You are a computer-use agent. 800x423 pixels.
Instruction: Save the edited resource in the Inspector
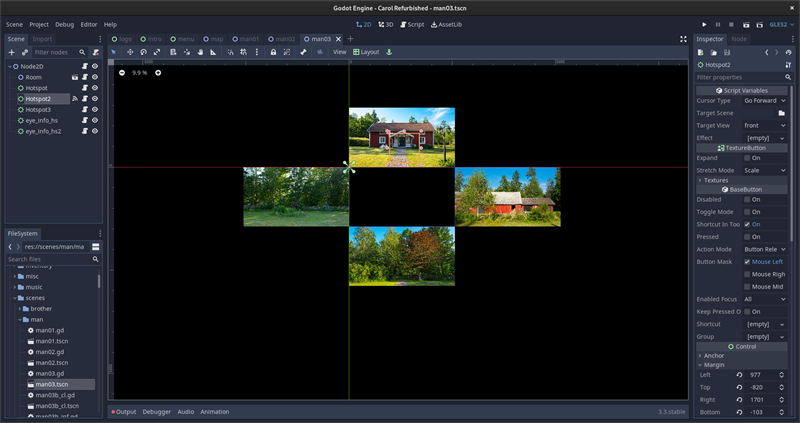coord(727,53)
